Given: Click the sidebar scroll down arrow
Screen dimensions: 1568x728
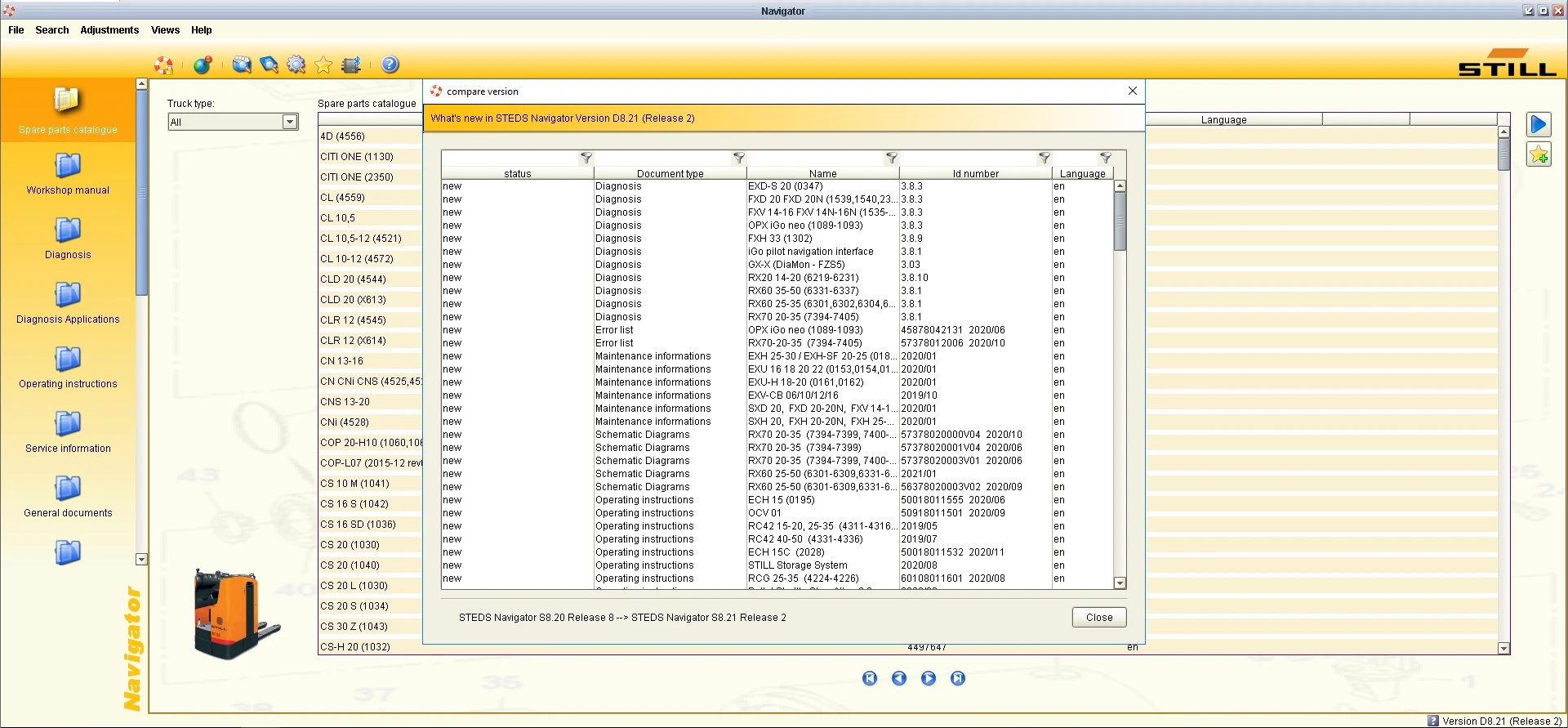Looking at the screenshot, I should 141,560.
